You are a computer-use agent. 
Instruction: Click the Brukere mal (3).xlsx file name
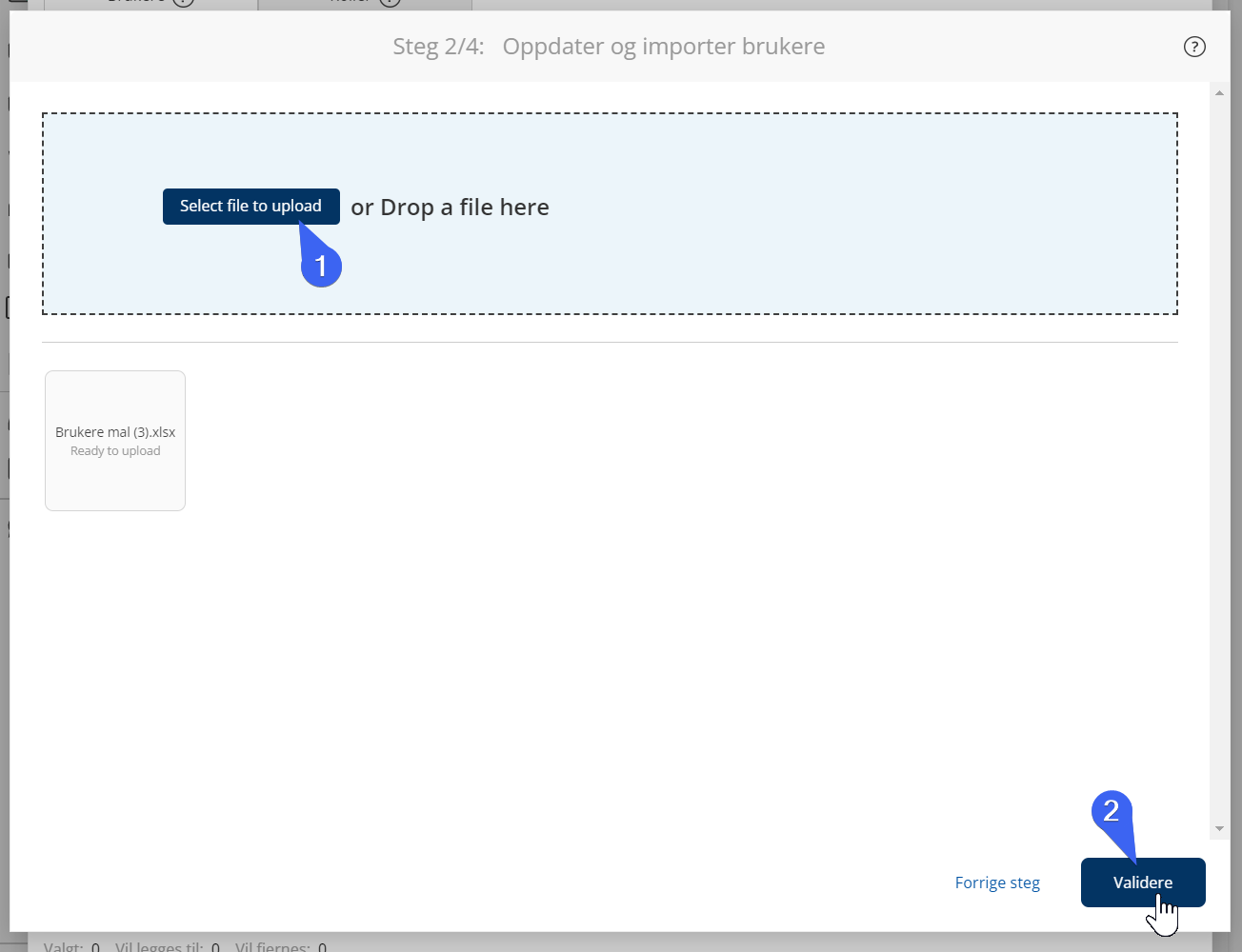click(x=115, y=432)
